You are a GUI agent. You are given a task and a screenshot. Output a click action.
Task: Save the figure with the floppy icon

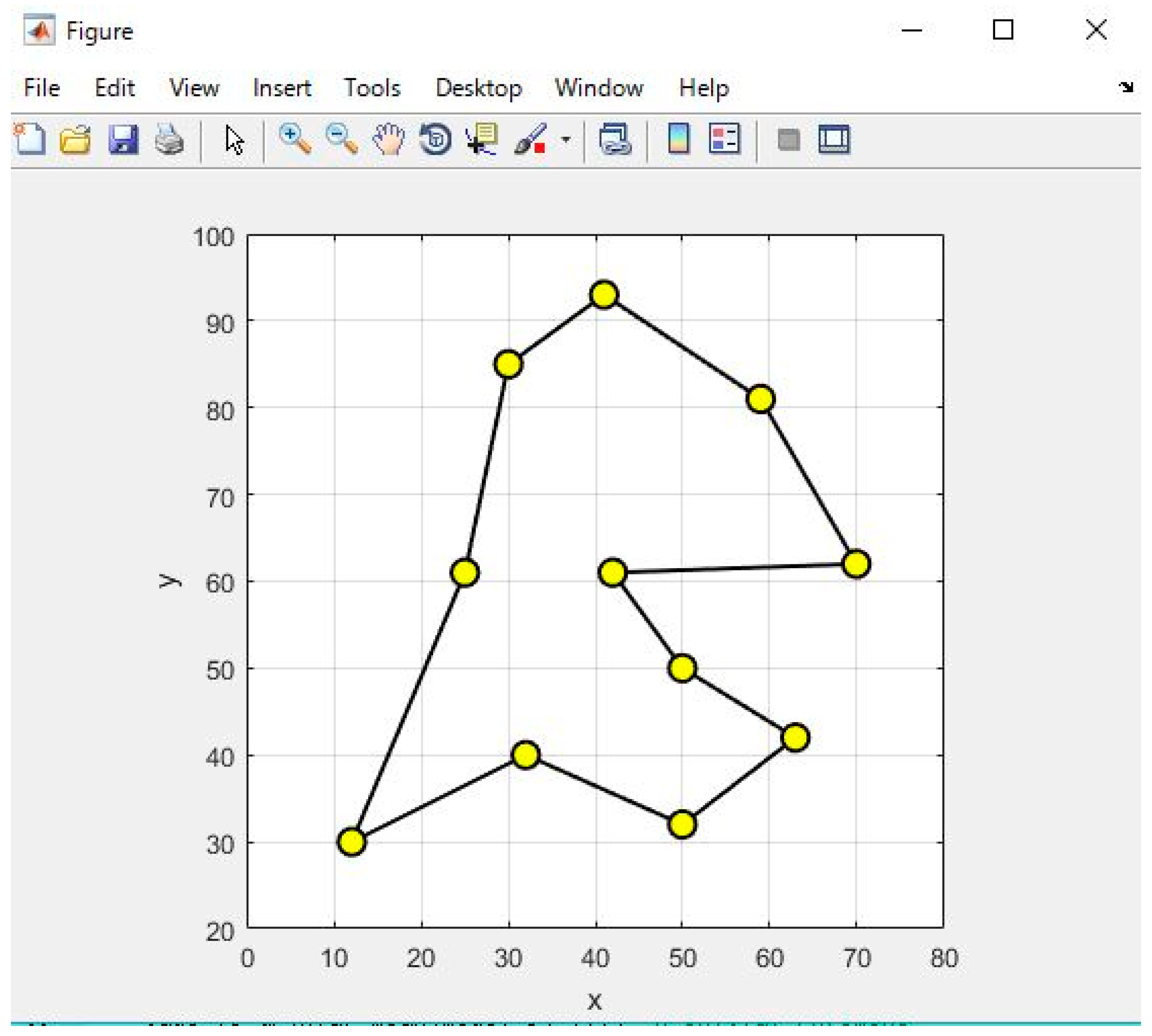[x=123, y=139]
